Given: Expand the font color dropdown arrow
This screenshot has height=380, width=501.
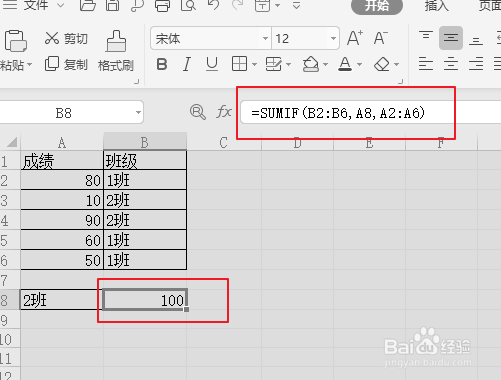Looking at the screenshot, I should tap(359, 64).
